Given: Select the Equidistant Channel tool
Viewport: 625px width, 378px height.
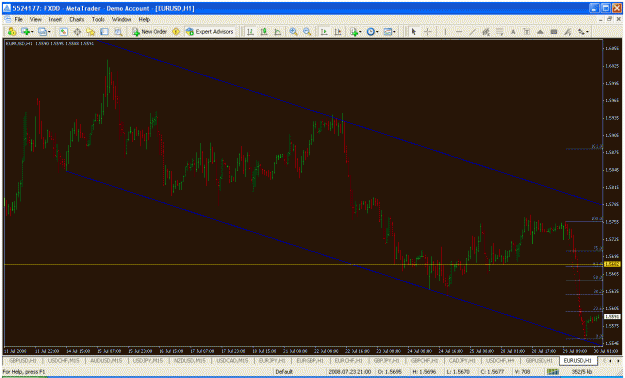Looking at the screenshot, I should (x=486, y=32).
